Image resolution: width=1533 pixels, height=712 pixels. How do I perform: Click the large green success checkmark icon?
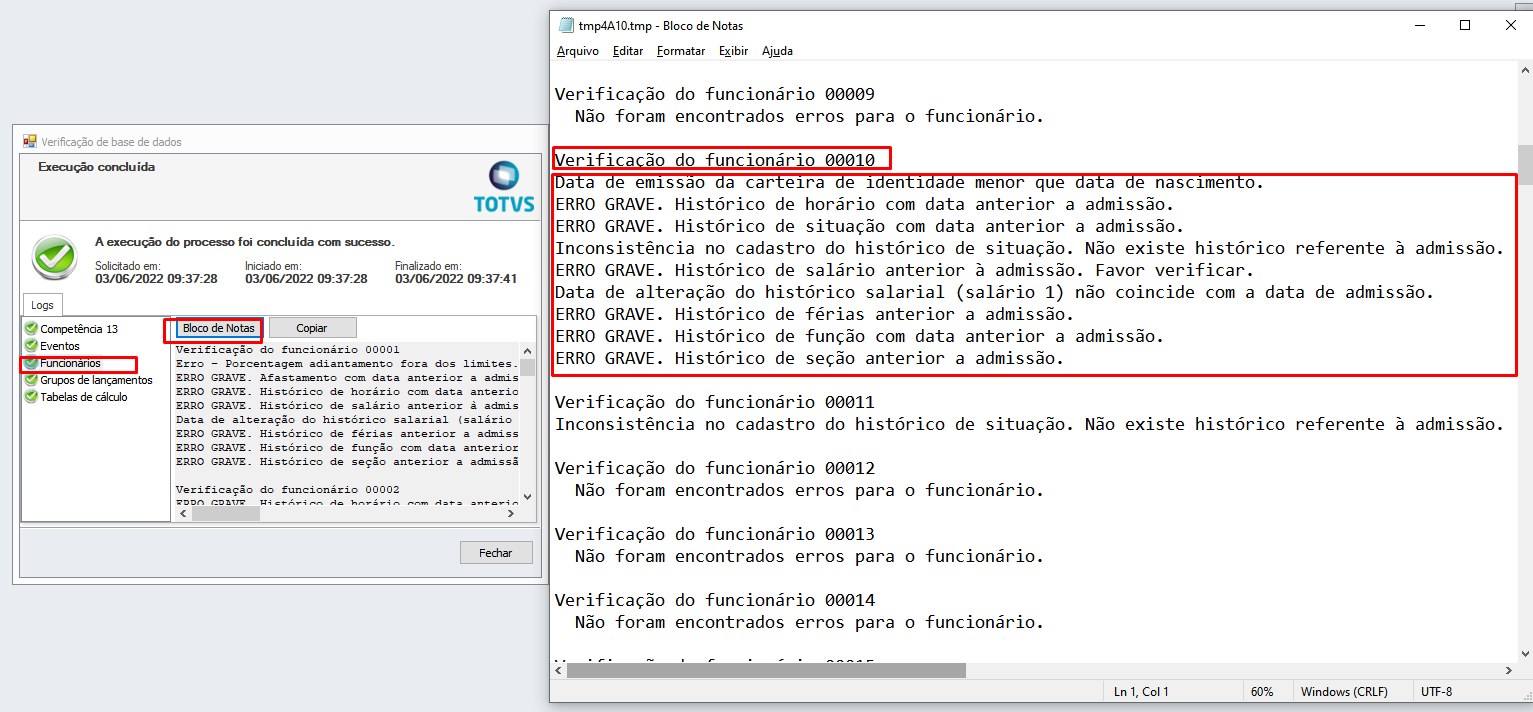[54, 257]
